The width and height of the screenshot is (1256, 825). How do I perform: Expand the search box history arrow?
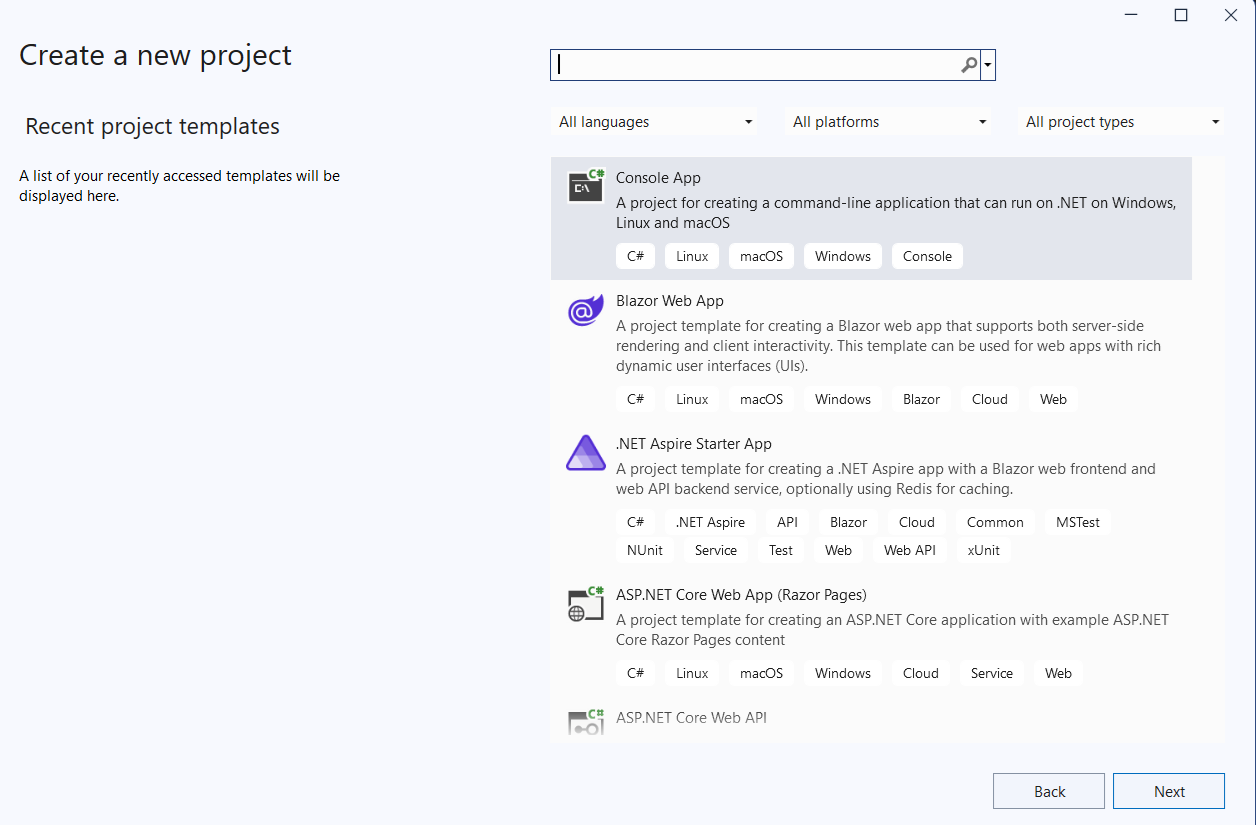click(x=986, y=64)
